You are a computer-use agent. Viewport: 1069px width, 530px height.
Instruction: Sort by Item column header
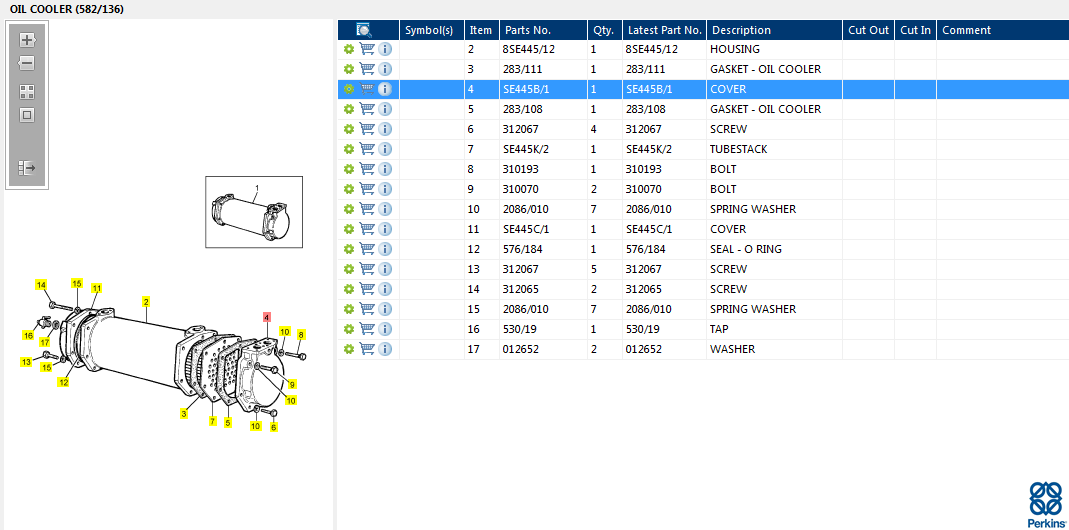click(x=481, y=30)
